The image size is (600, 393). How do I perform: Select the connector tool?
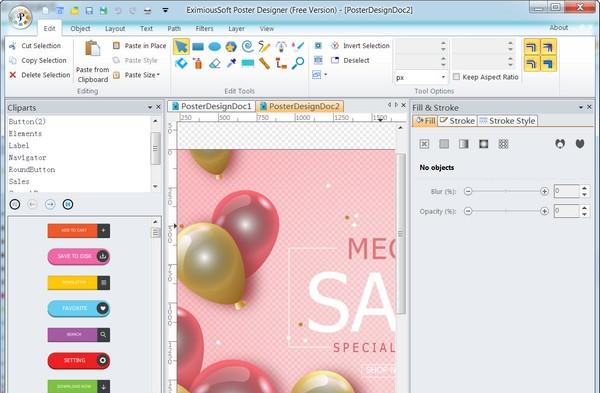pos(281,63)
